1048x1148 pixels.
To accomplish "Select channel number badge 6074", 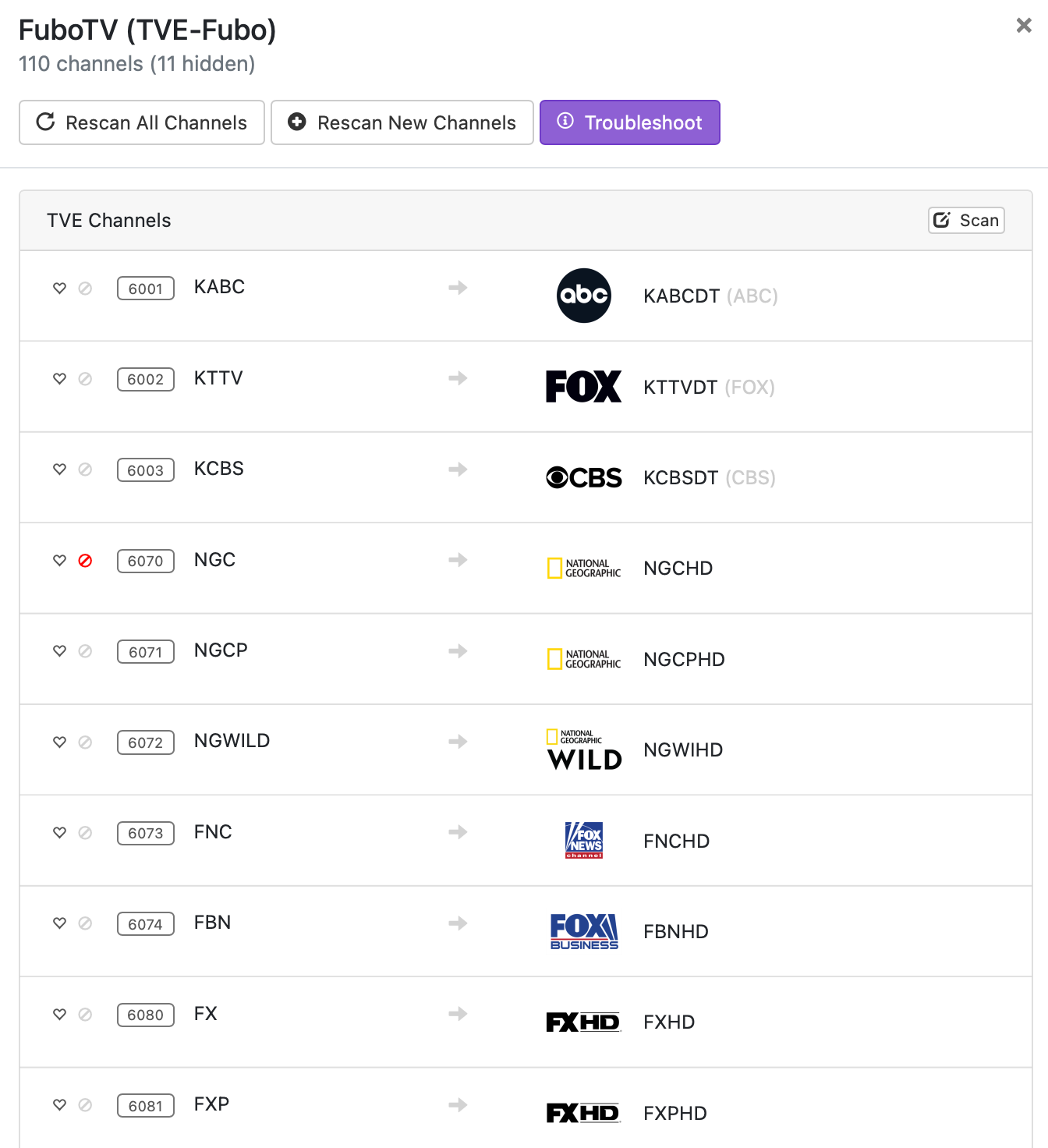I will [145, 924].
